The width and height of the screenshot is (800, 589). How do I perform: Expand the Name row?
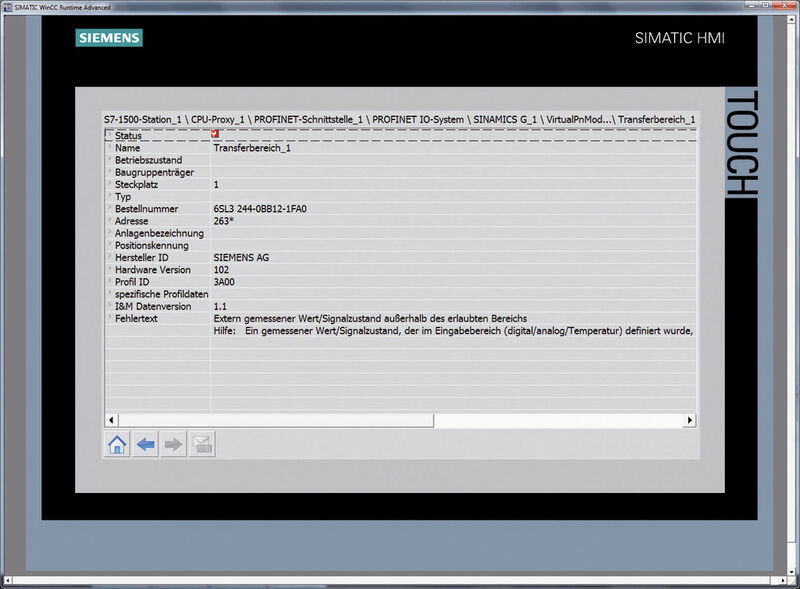109,146
